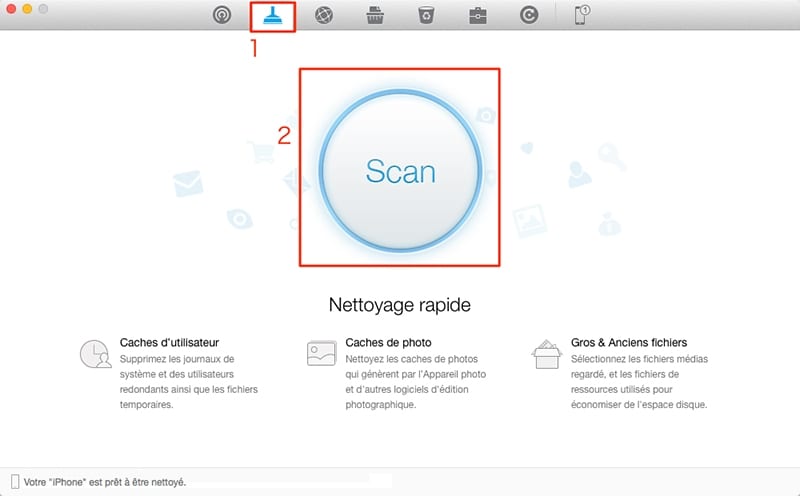Click the Gros & Anciens fichiers box icon
Screen dimensions: 800x496
[546, 354]
